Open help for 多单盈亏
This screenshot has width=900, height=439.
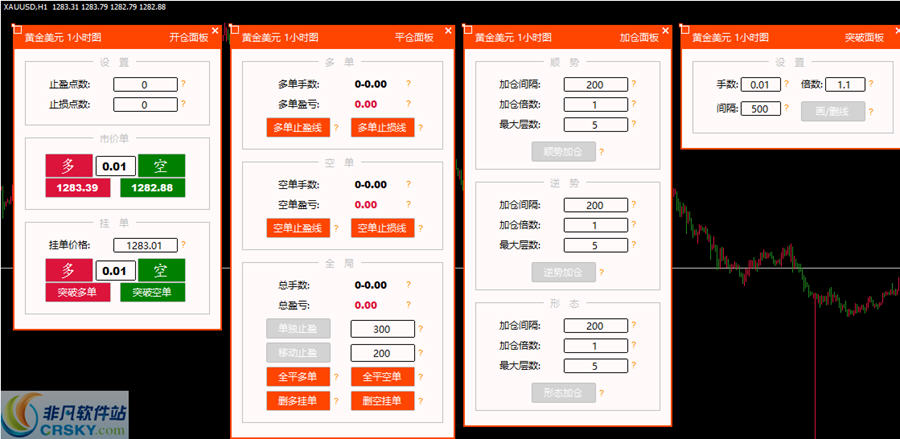point(409,104)
